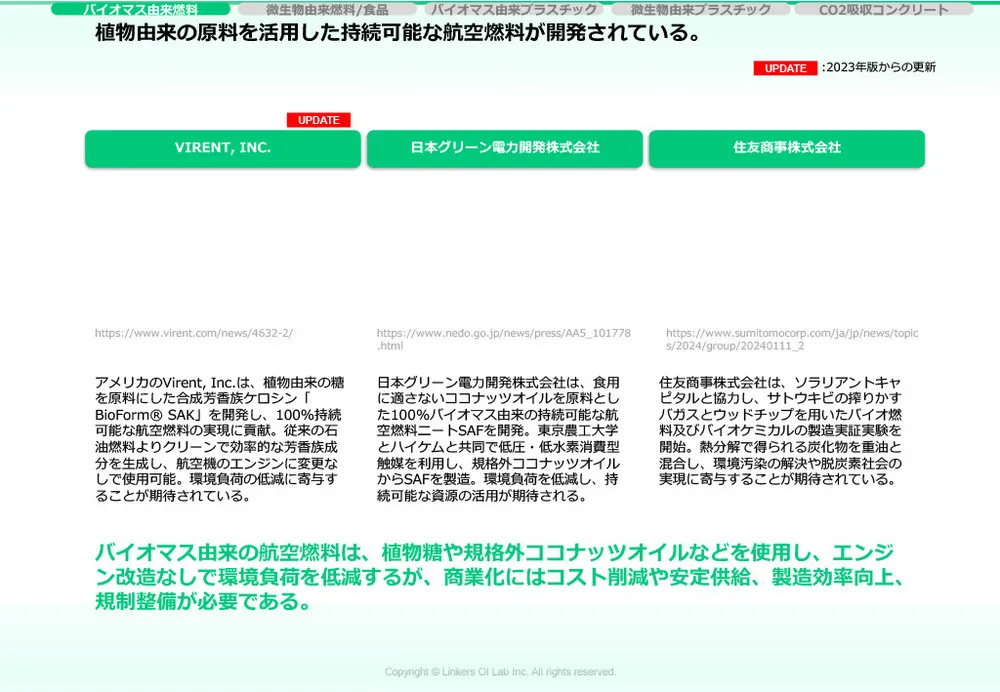1000x692 pixels.
Task: Click the UPDATE legend badge at top right
Action: coord(785,68)
